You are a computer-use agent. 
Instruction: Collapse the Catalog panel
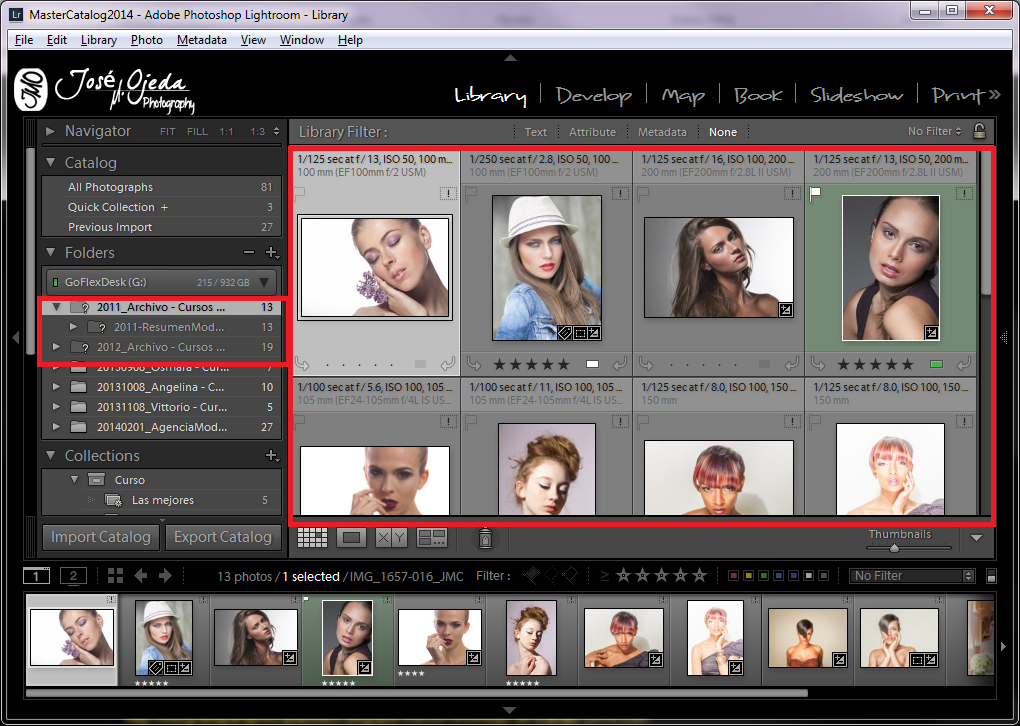tap(50, 163)
